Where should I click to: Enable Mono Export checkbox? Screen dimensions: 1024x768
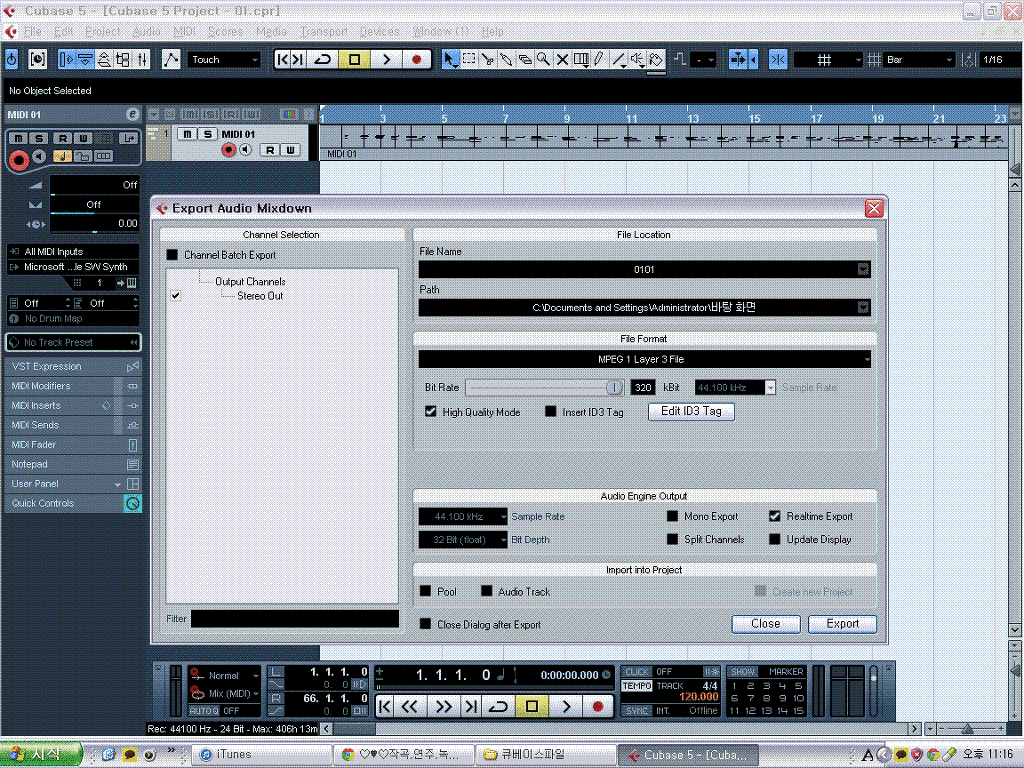(672, 516)
